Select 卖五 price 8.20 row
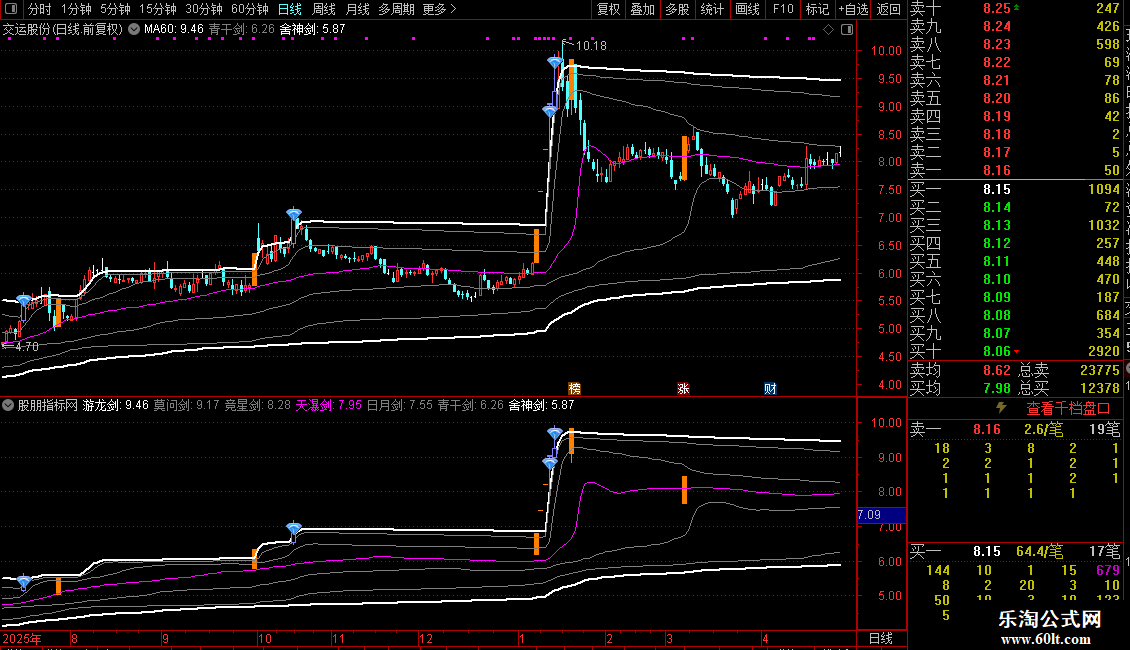The width and height of the screenshot is (1130, 650). pyautogui.click(x=1015, y=99)
